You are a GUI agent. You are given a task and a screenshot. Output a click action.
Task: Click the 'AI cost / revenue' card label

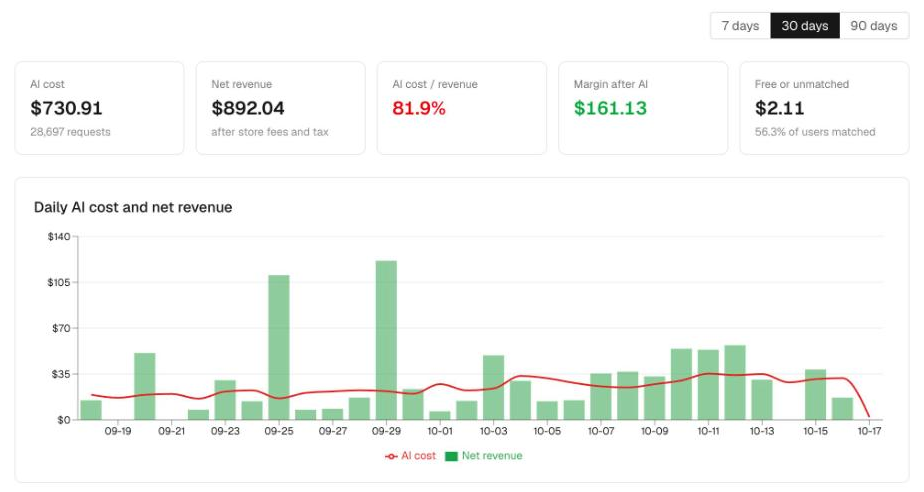click(x=435, y=84)
